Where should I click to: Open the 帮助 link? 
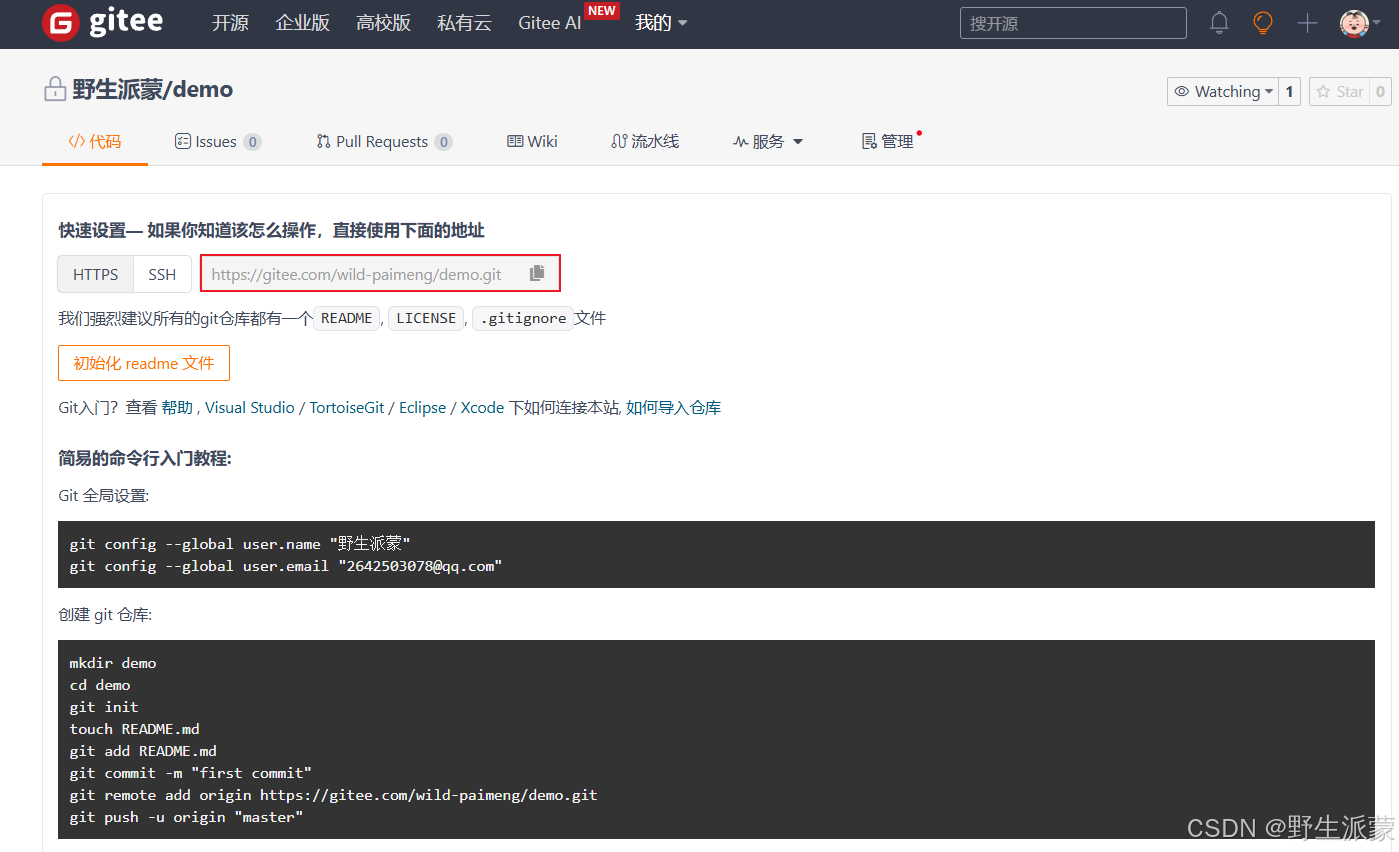(178, 408)
